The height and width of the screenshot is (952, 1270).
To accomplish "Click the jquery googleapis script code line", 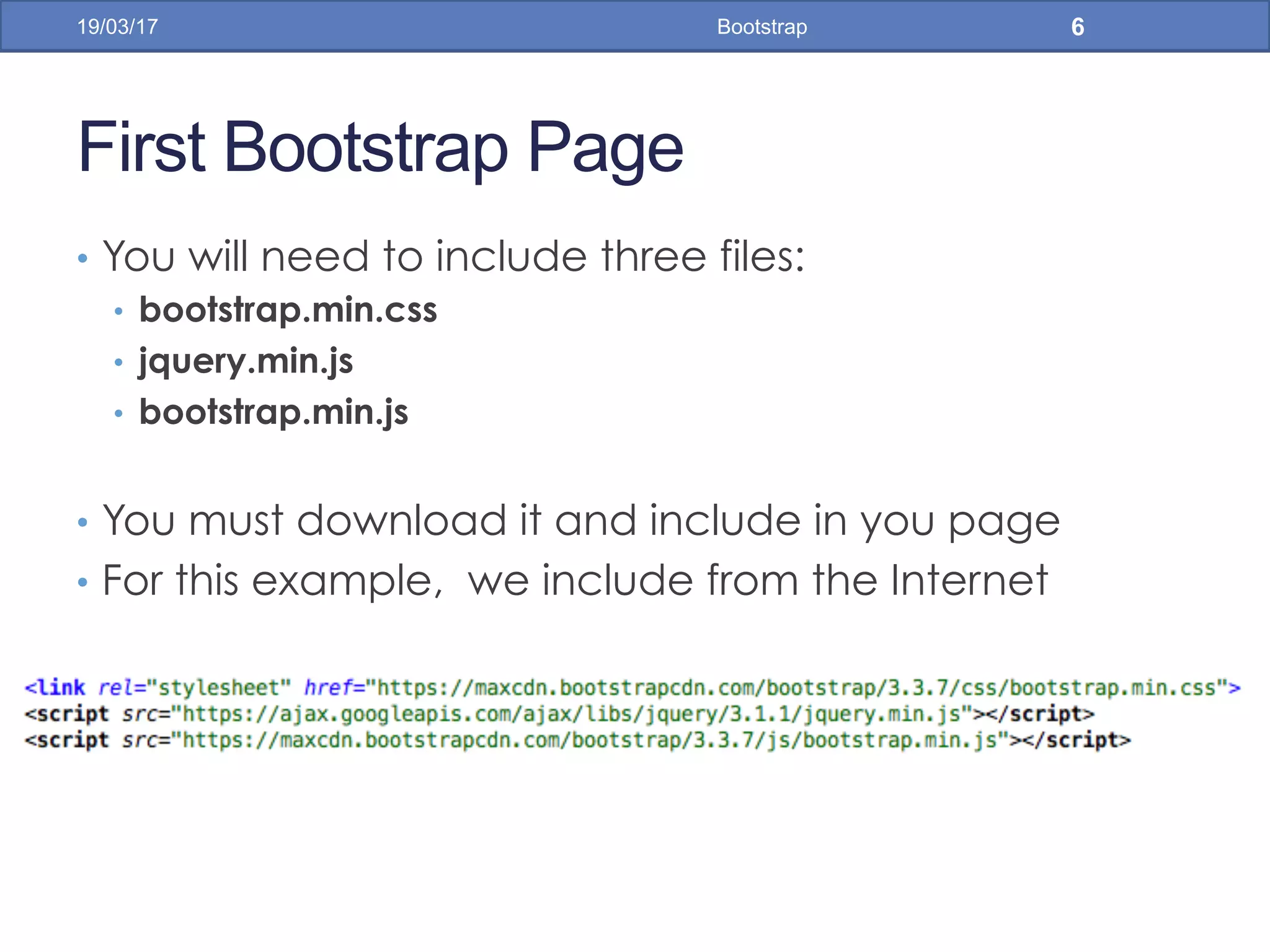I will point(559,714).
